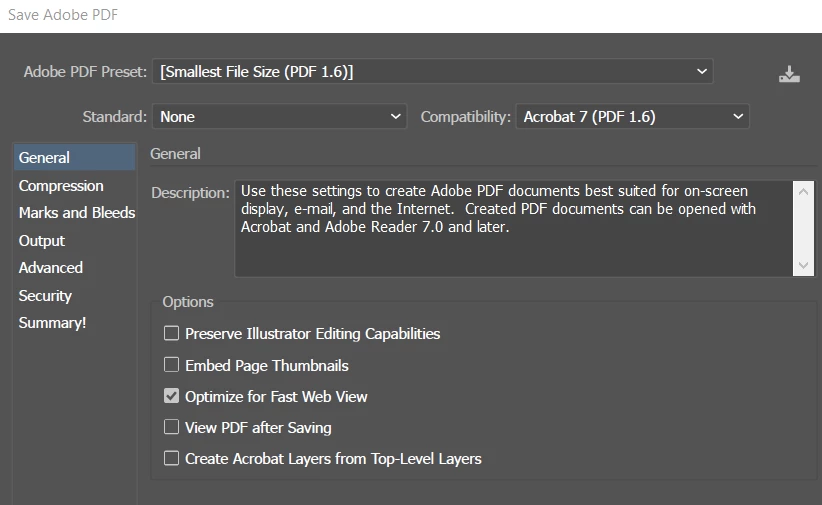Uncheck Optimize for Fast Web View
Screen dimensions: 822x505
click(x=171, y=396)
